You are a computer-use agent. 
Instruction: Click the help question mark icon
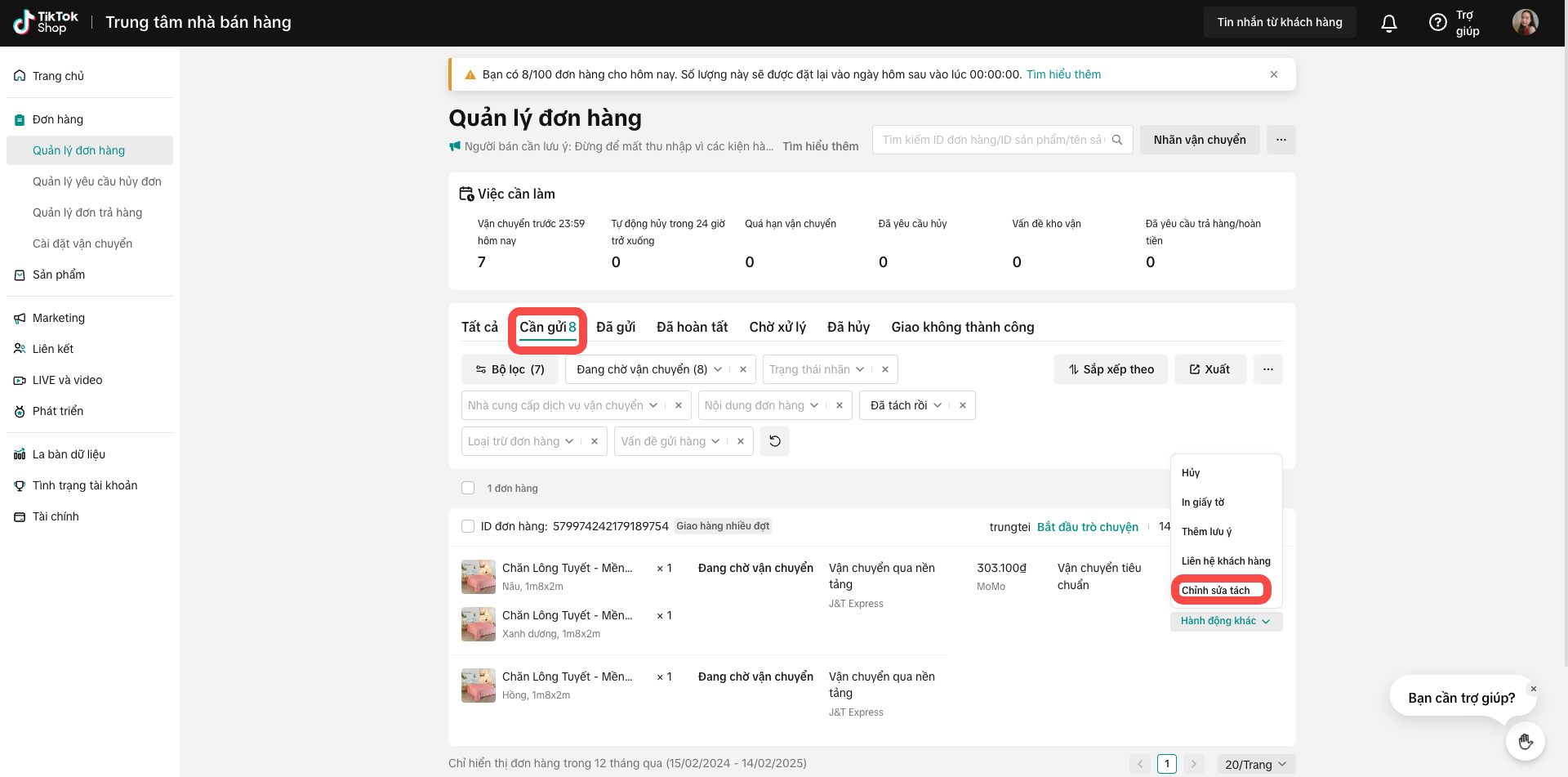pyautogui.click(x=1437, y=23)
